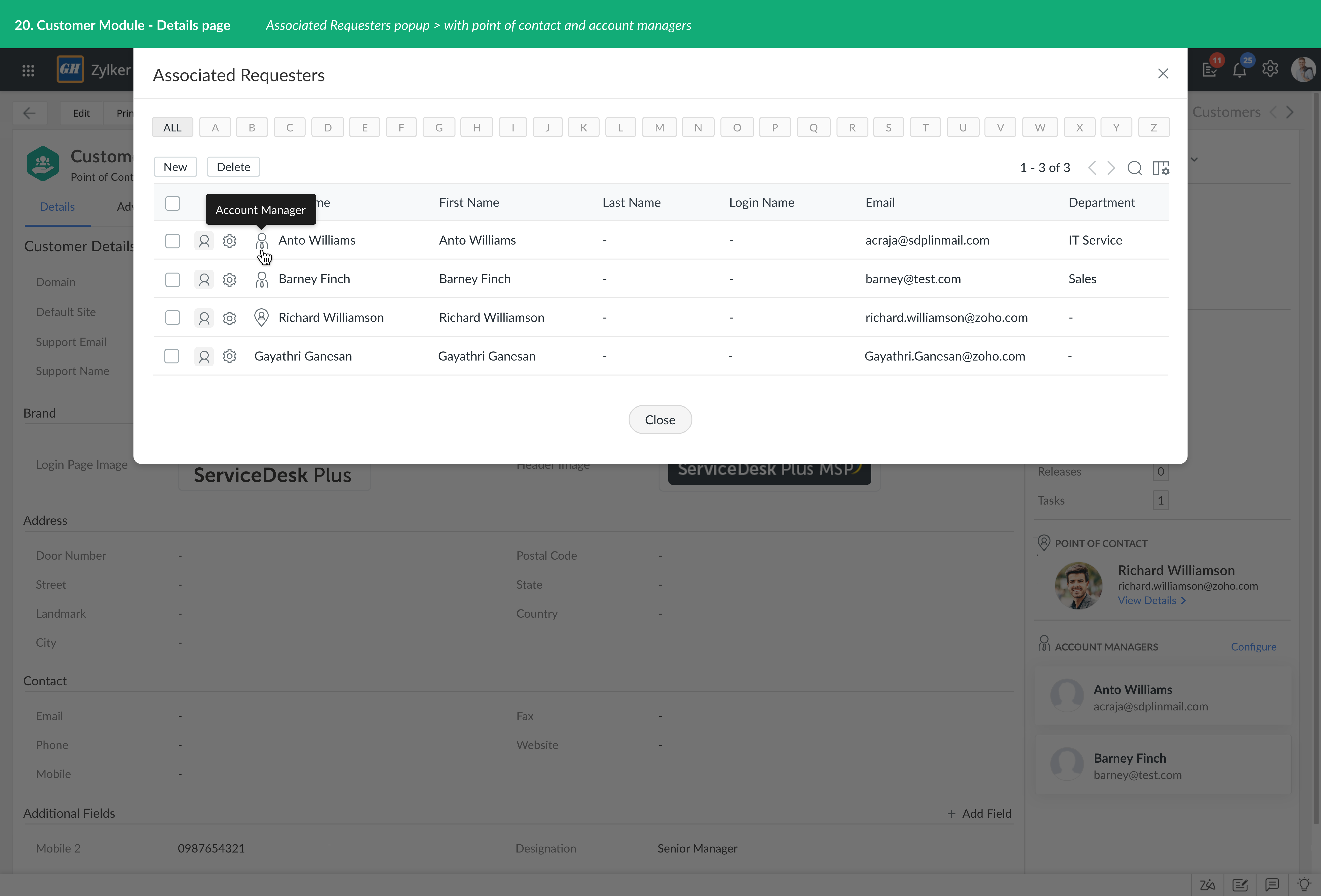This screenshot has height=896, width=1321.
Task: Click Configure link for Account Managers
Action: tap(1253, 647)
